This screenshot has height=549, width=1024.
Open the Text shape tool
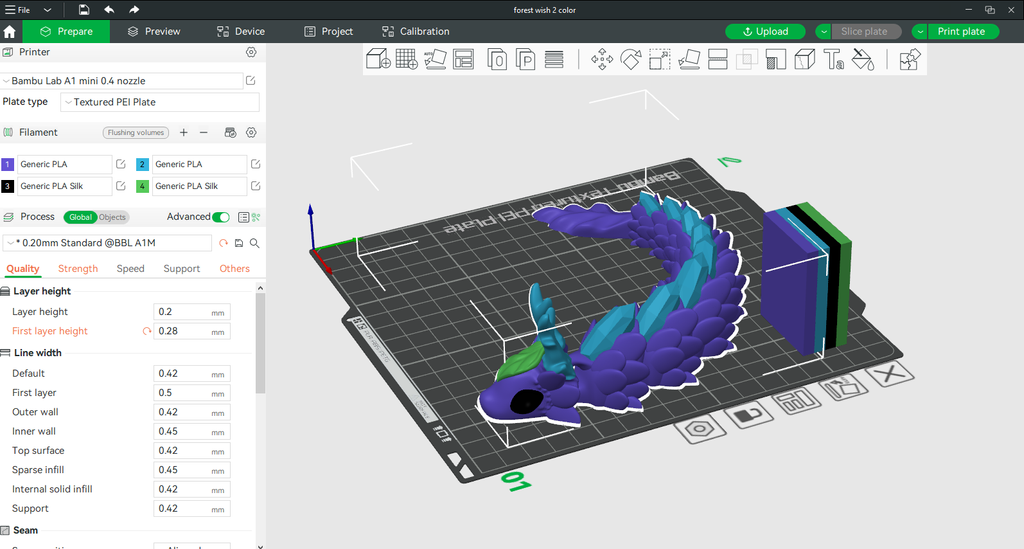point(834,60)
